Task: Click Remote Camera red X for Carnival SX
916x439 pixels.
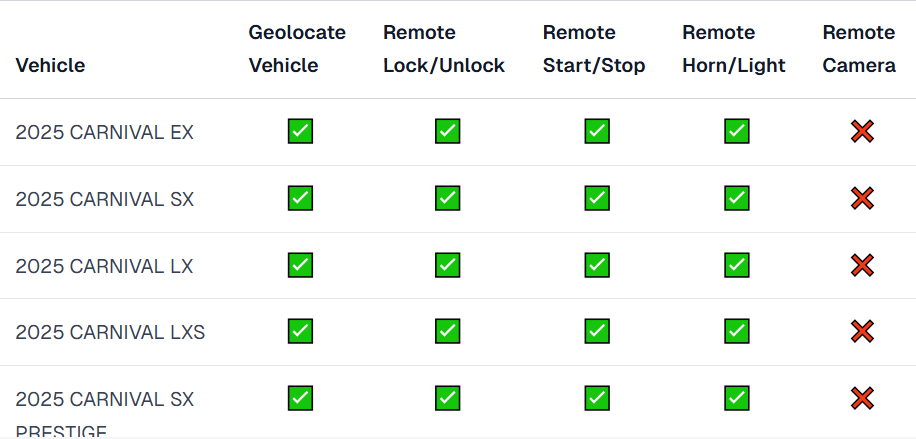Action: [x=862, y=198]
